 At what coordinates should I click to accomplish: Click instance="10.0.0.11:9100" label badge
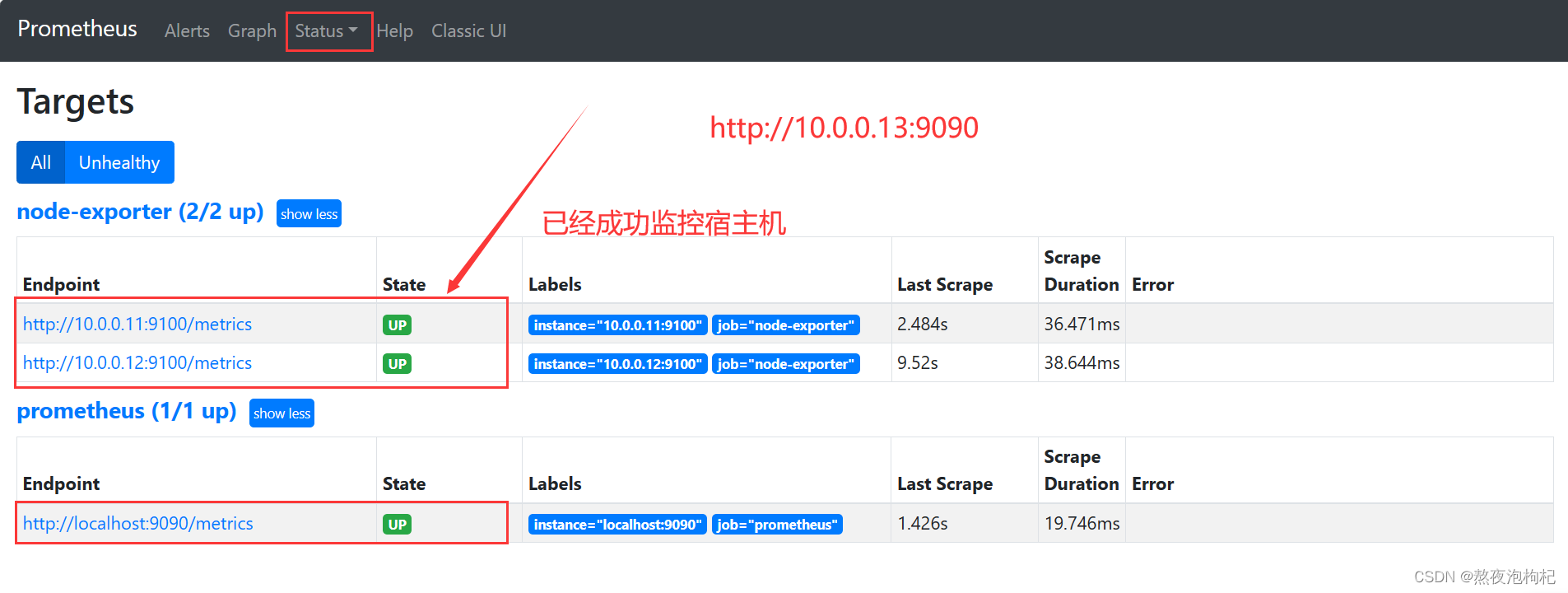[x=617, y=325]
